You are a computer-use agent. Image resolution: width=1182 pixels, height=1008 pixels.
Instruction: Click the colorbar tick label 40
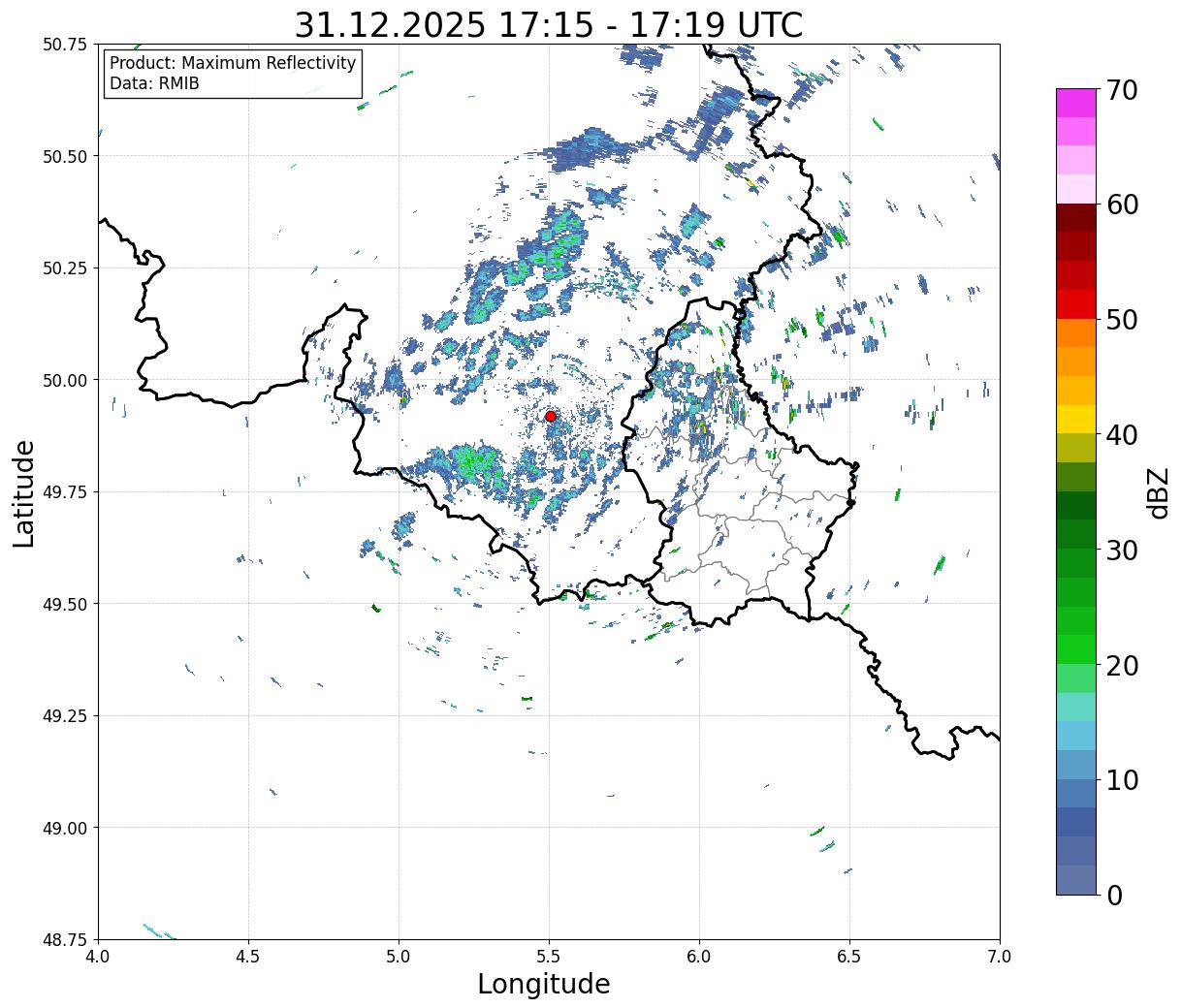point(1123,435)
